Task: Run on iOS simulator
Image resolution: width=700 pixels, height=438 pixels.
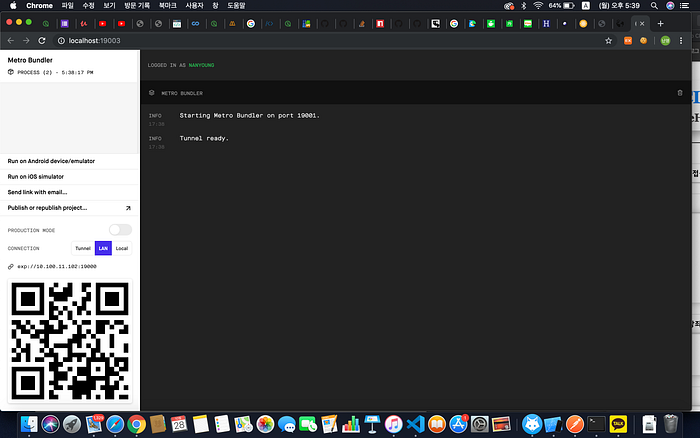Action: point(70,177)
